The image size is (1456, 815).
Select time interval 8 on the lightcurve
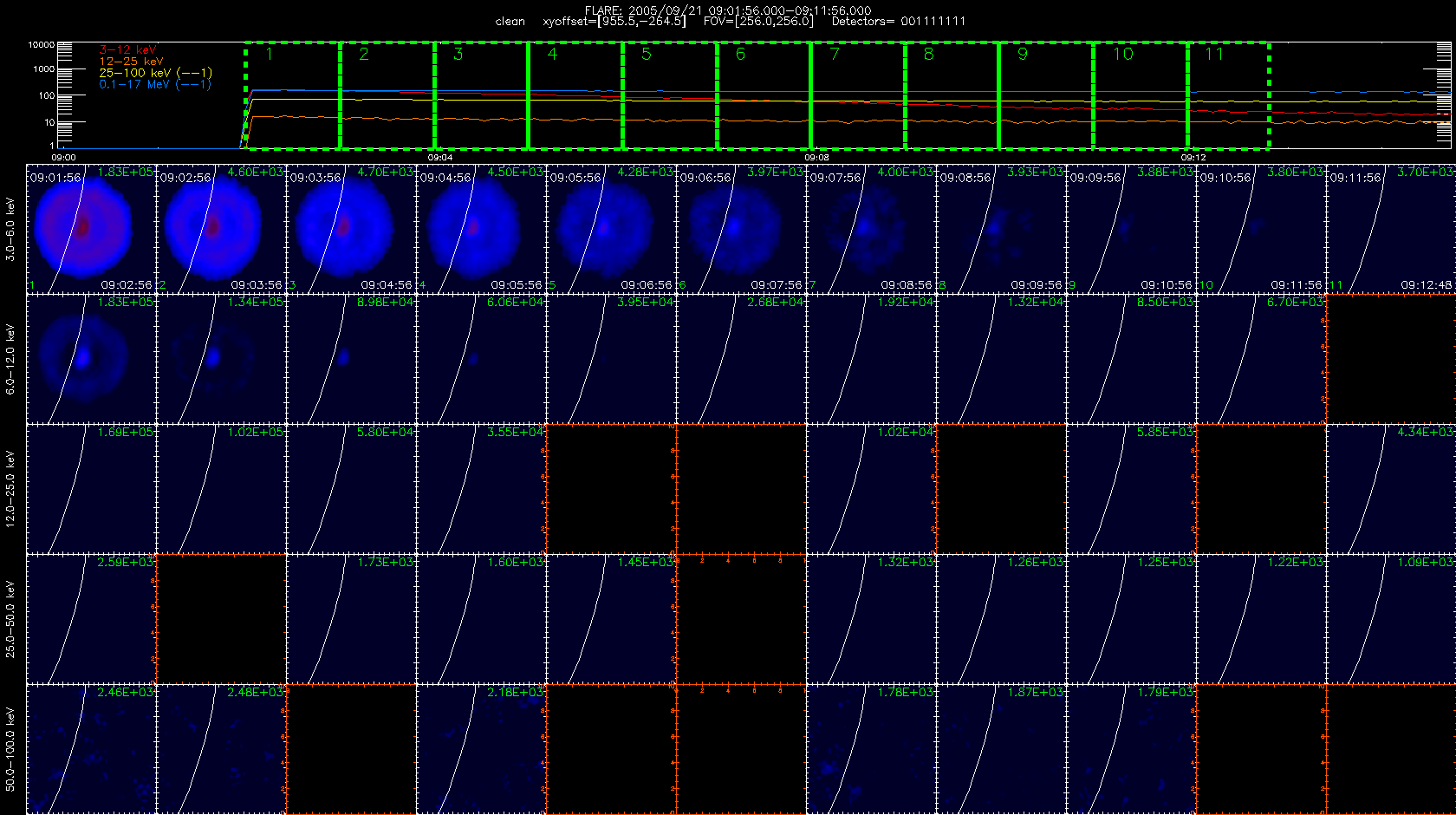click(952, 95)
